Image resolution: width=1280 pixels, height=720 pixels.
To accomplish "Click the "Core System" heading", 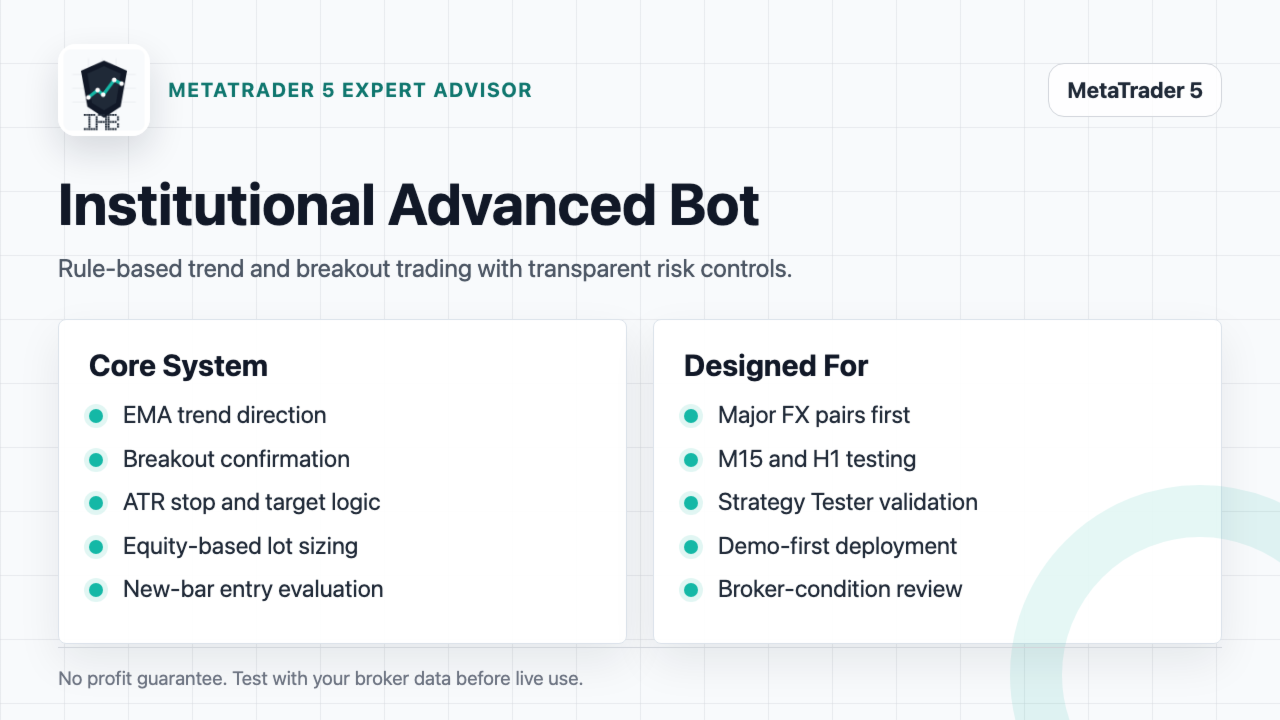I will point(178,366).
